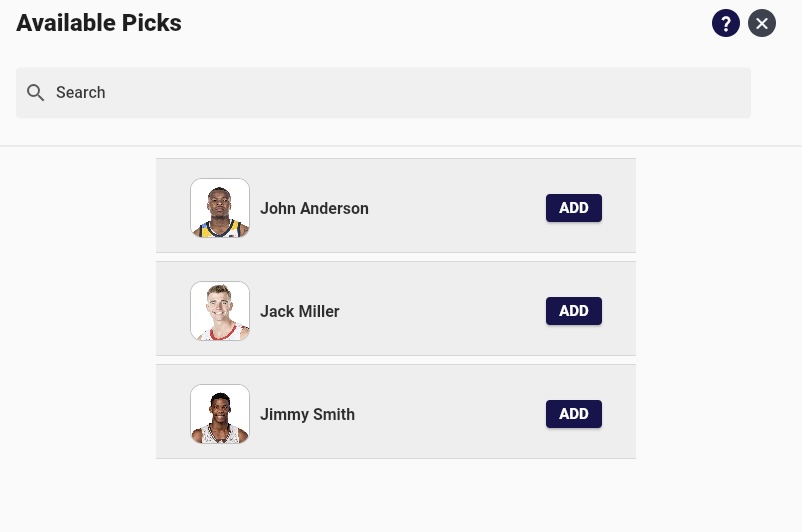The height and width of the screenshot is (532, 802).
Task: Open Jimmy Smith's player photo
Action: (x=220, y=414)
